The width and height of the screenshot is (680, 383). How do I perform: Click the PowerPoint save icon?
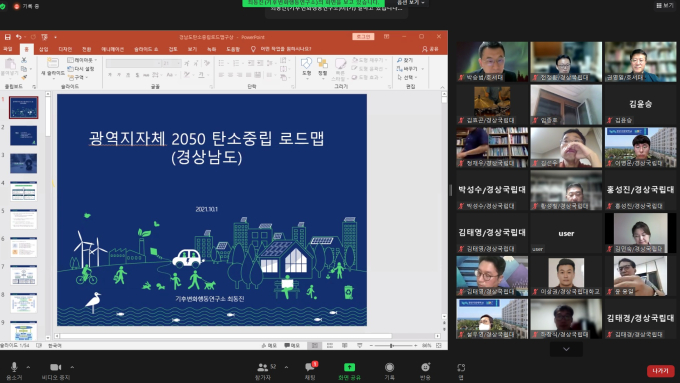(x=7, y=37)
